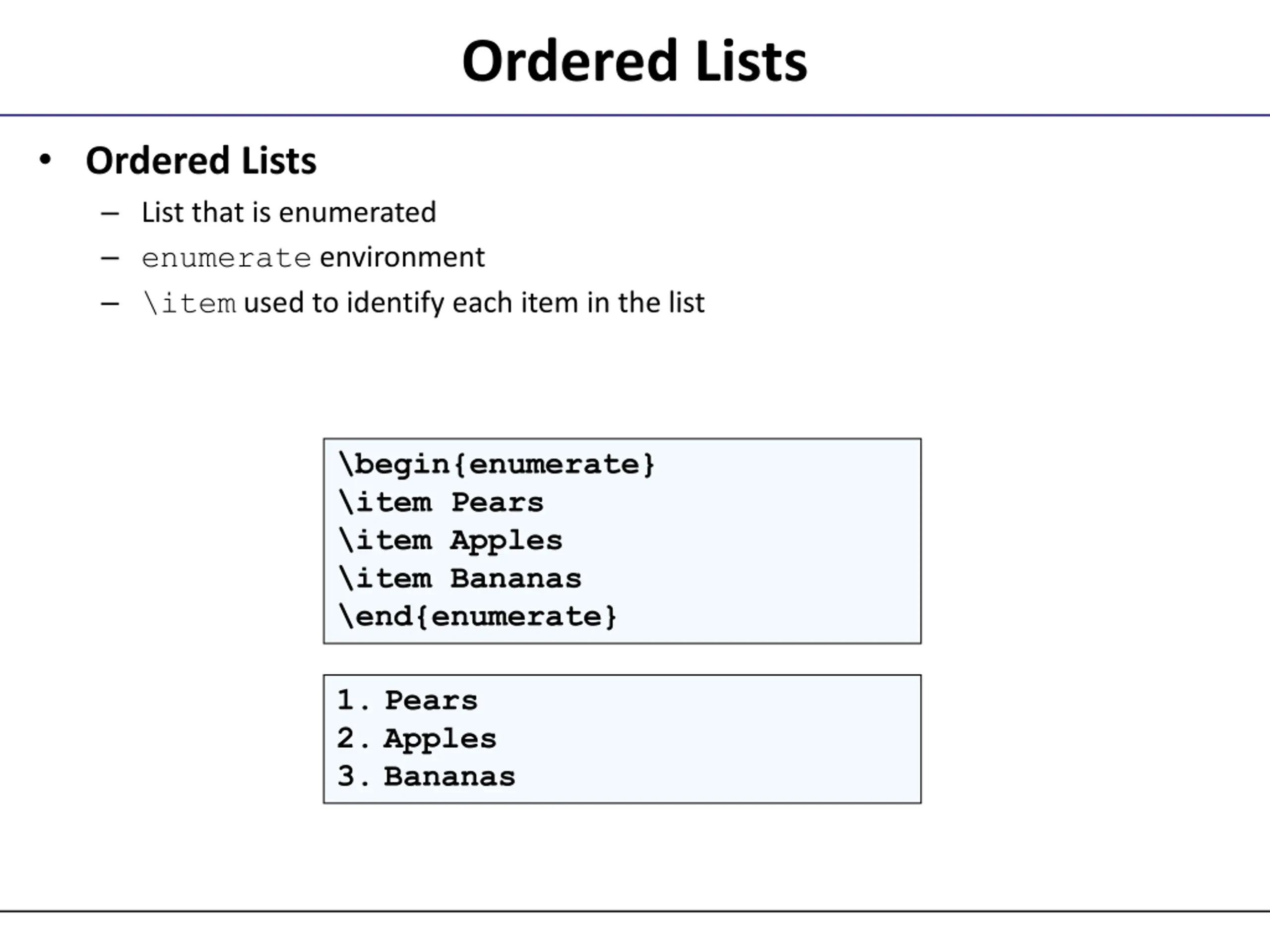This screenshot has height=952, width=1270.
Task: Click the black footer line of the slide
Action: tap(635, 911)
